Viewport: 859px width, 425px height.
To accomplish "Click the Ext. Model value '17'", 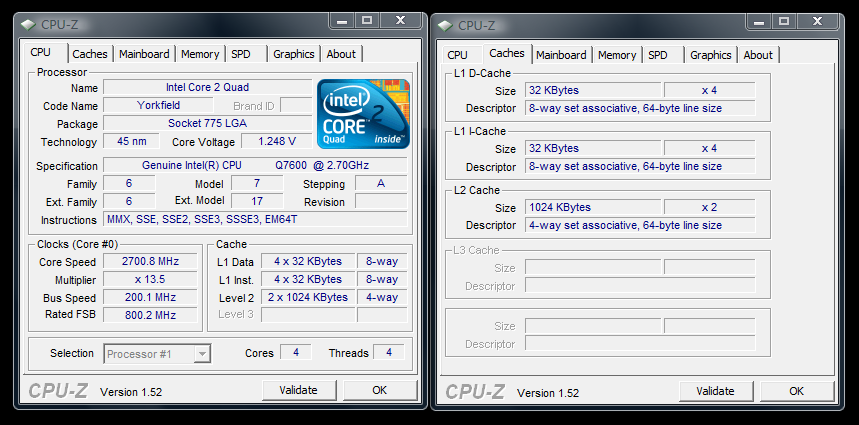I will (x=257, y=201).
